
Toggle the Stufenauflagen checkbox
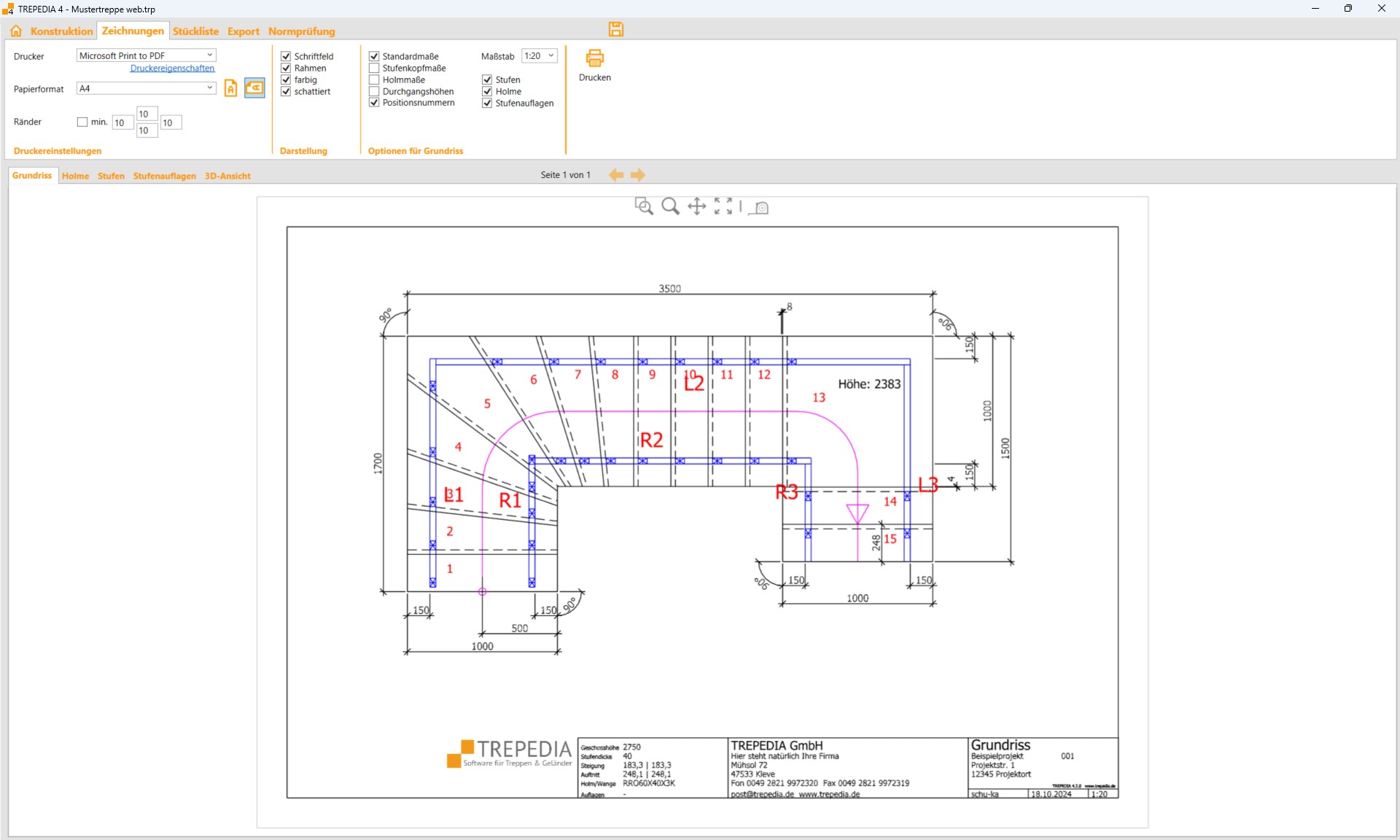click(x=487, y=103)
